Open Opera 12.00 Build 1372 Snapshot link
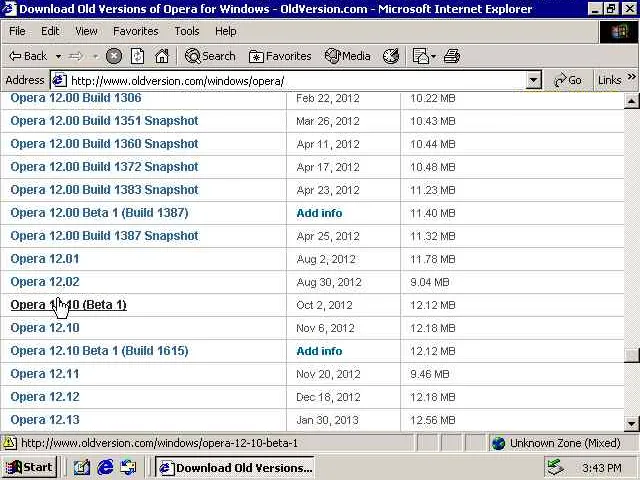The height and width of the screenshot is (480, 640). 104,167
